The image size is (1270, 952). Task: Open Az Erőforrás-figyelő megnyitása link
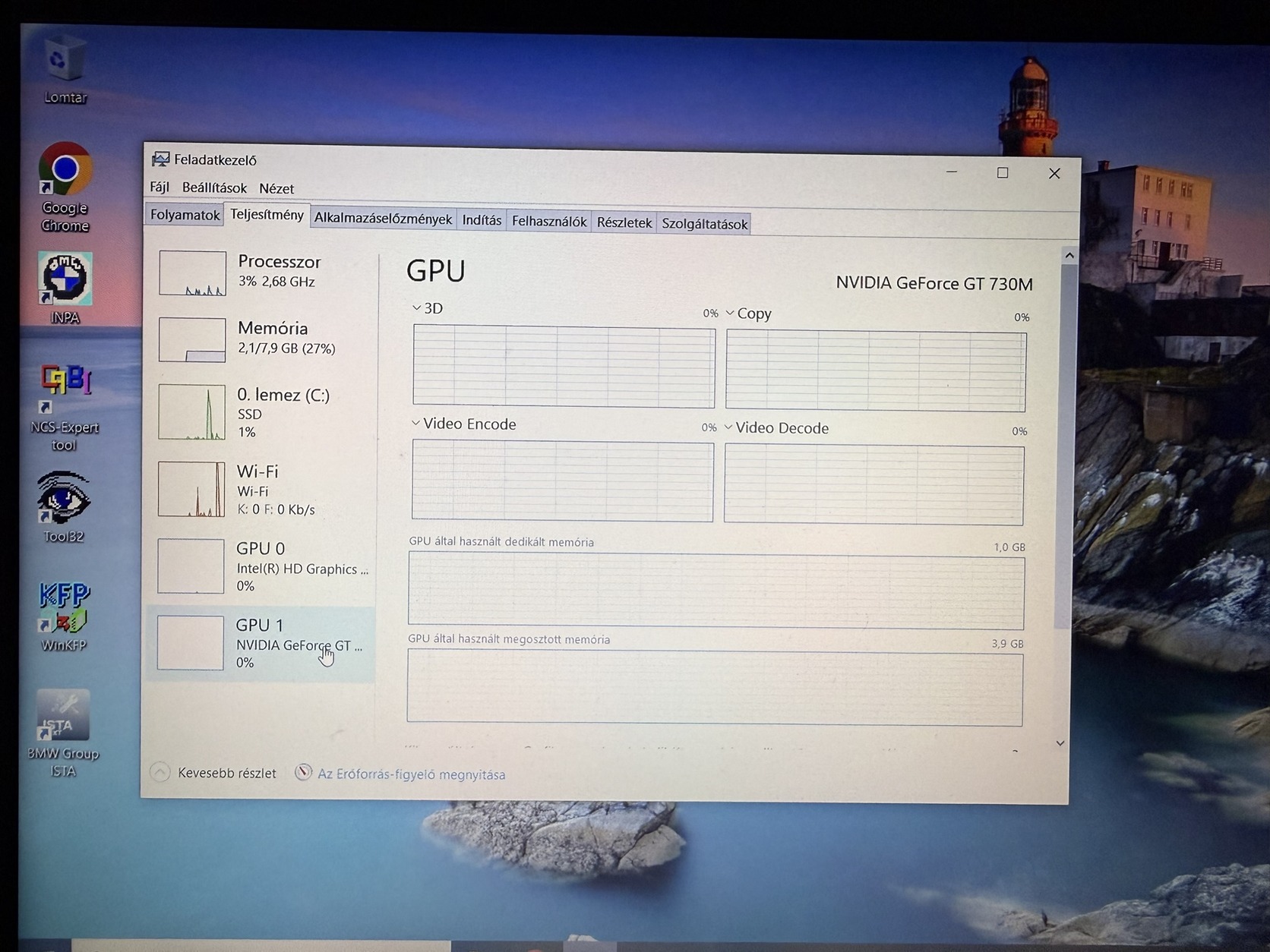(411, 774)
